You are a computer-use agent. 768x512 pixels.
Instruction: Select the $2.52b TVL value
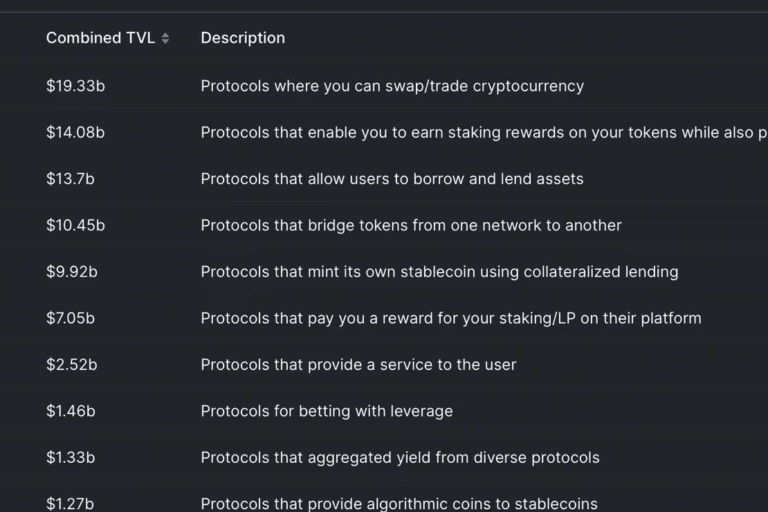pyautogui.click(x=72, y=365)
